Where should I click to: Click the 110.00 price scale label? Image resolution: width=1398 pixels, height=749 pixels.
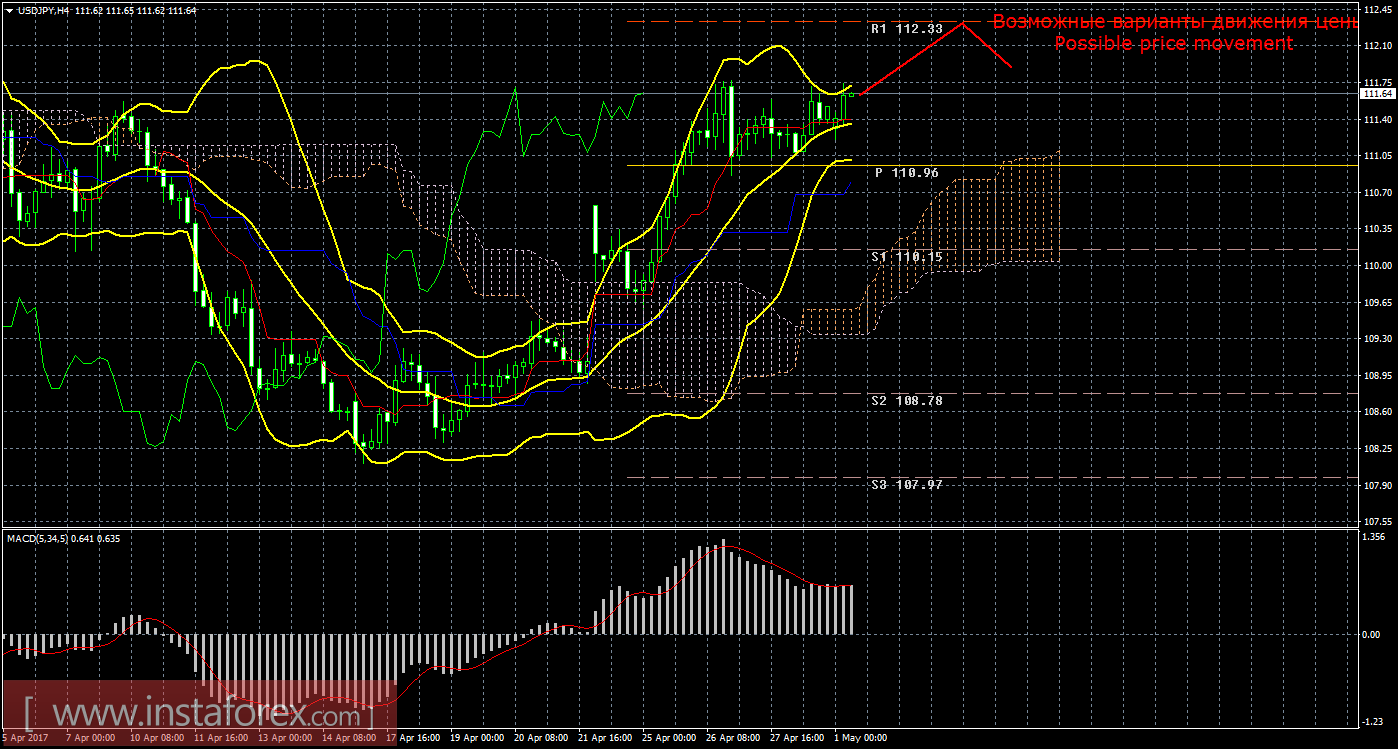[x=1377, y=266]
